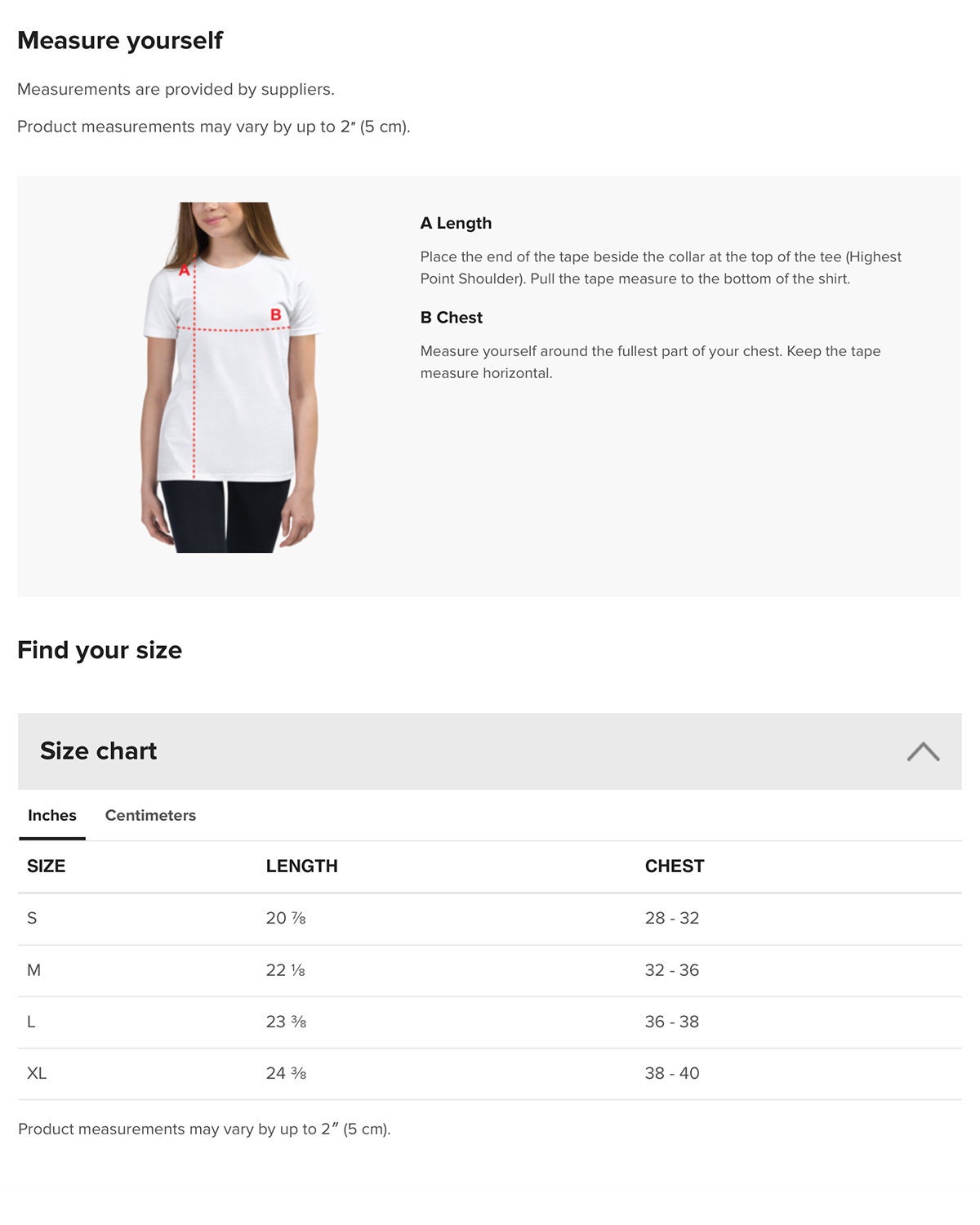Switch to the Centimeters tab
The image size is (980, 1225).
(x=150, y=815)
